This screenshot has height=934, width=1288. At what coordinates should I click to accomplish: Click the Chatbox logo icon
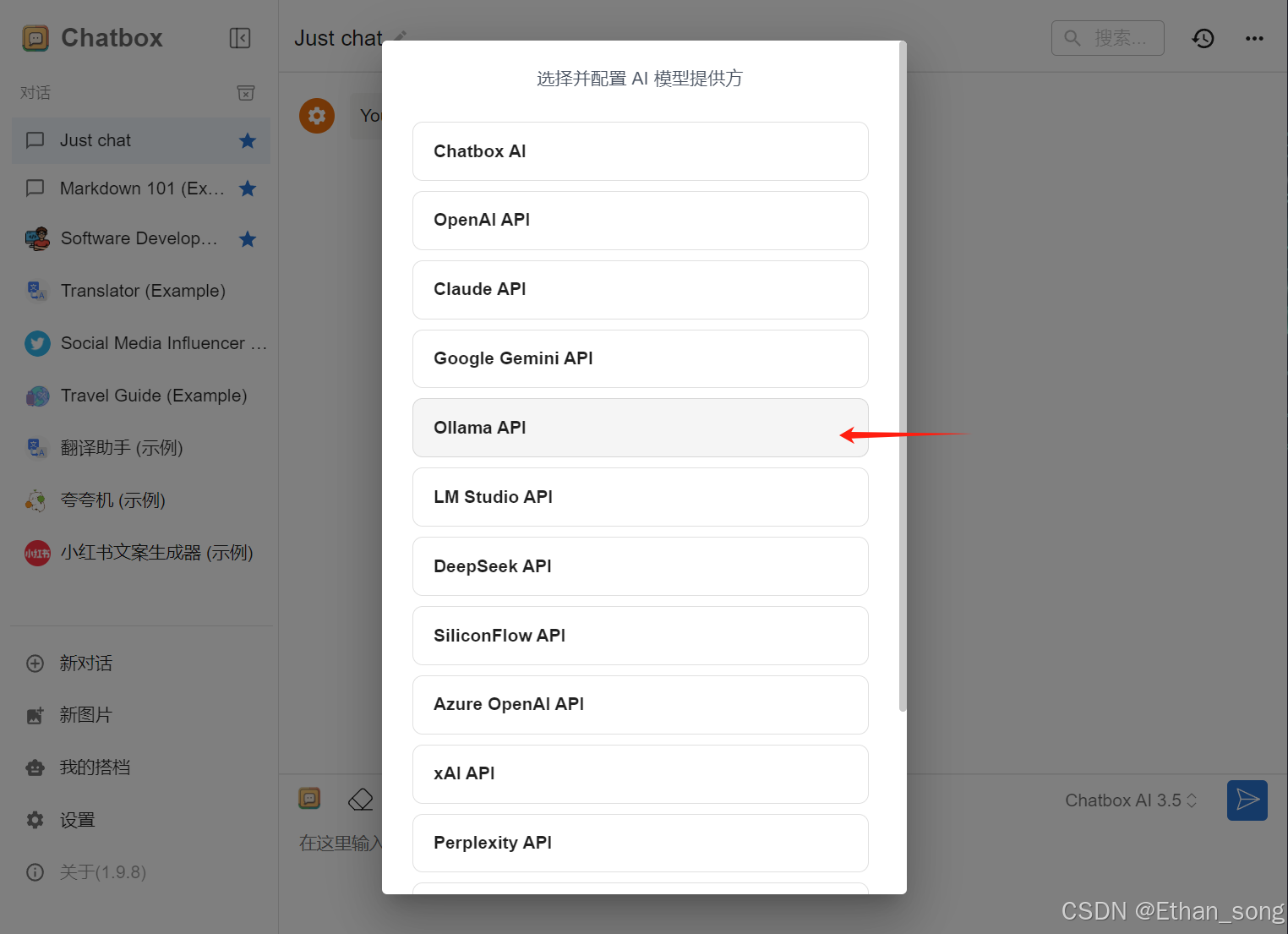coord(35,38)
